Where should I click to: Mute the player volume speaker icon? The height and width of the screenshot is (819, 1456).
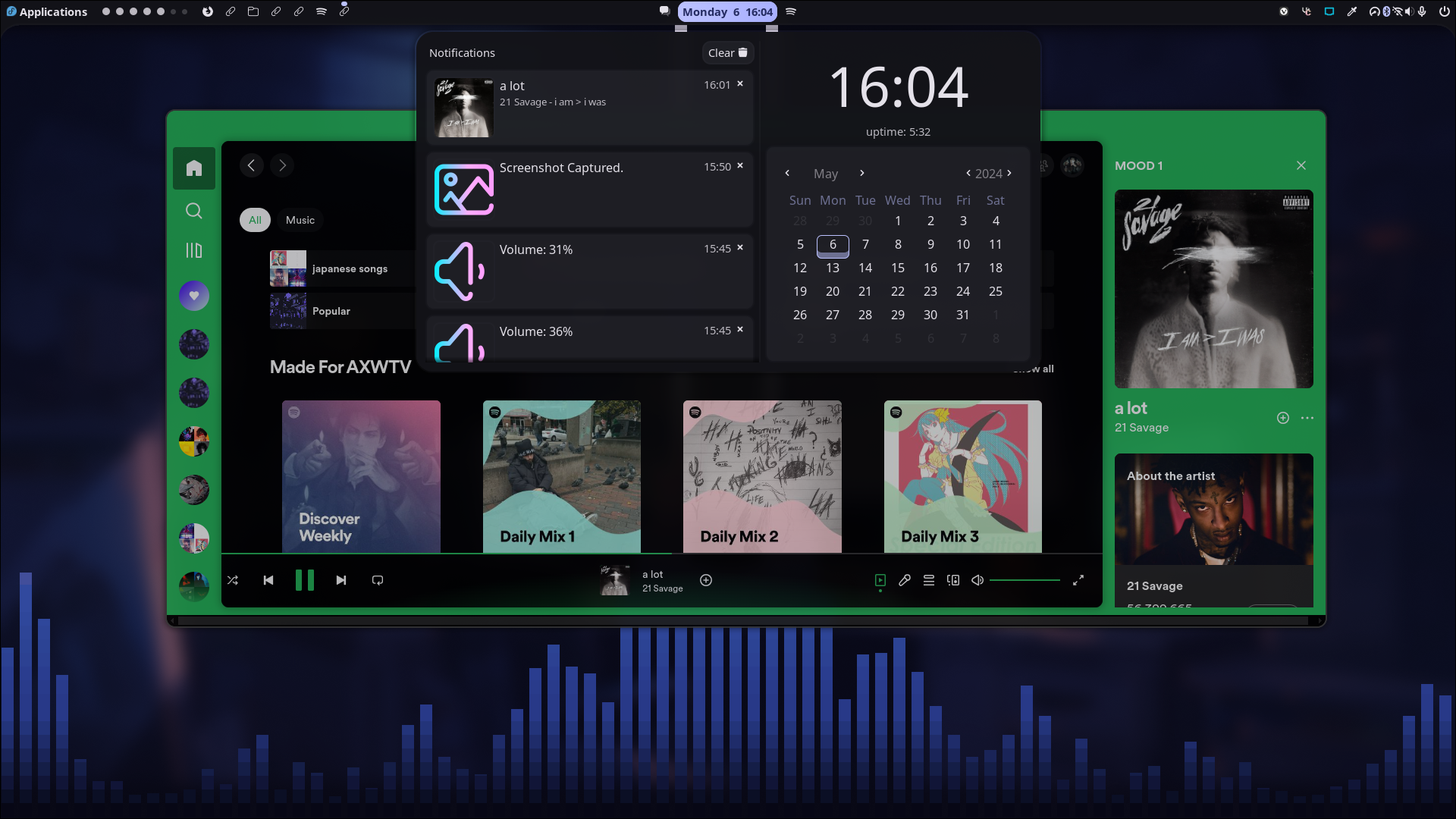pos(977,580)
